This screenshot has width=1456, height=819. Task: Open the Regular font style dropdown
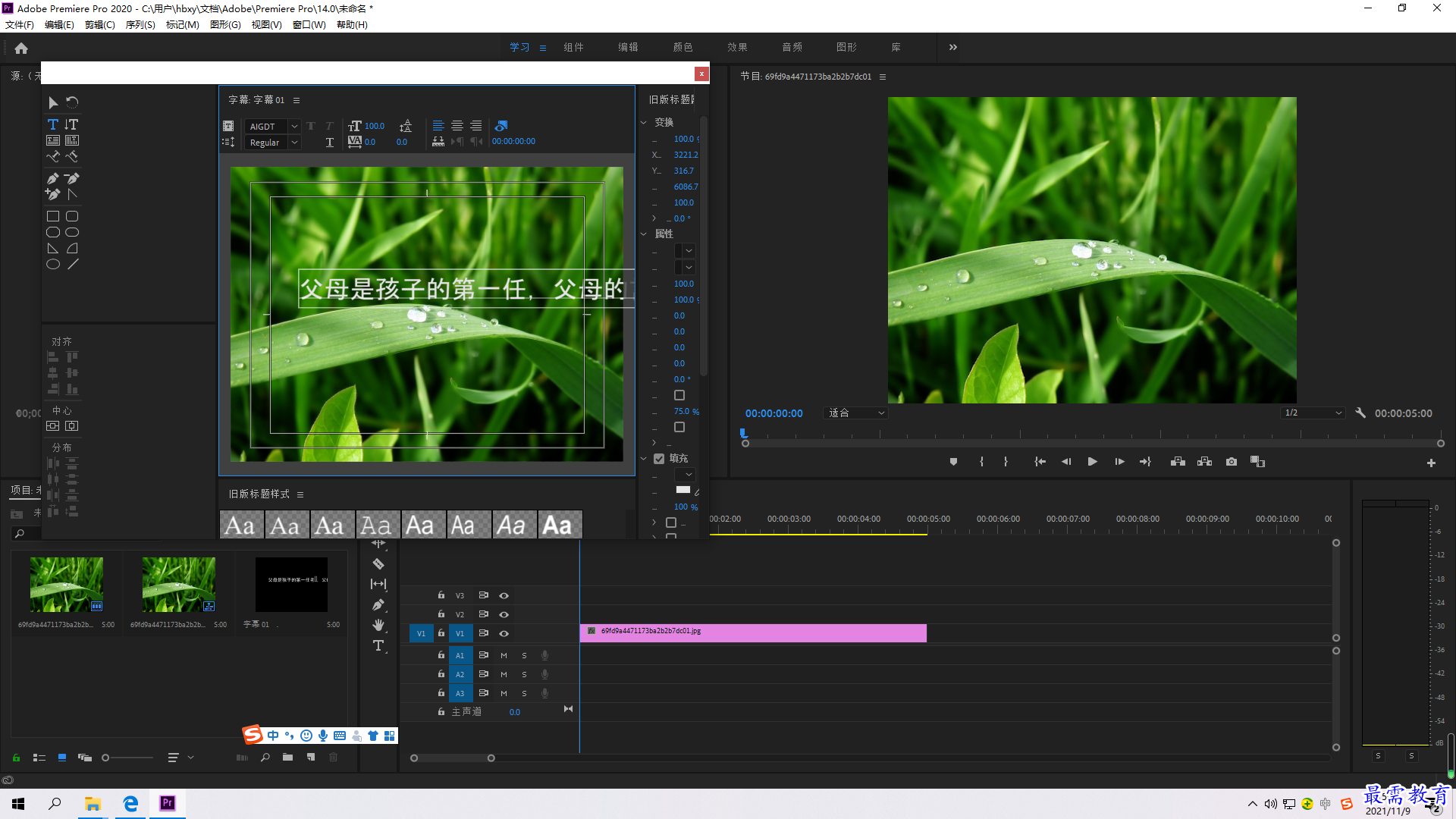click(294, 143)
